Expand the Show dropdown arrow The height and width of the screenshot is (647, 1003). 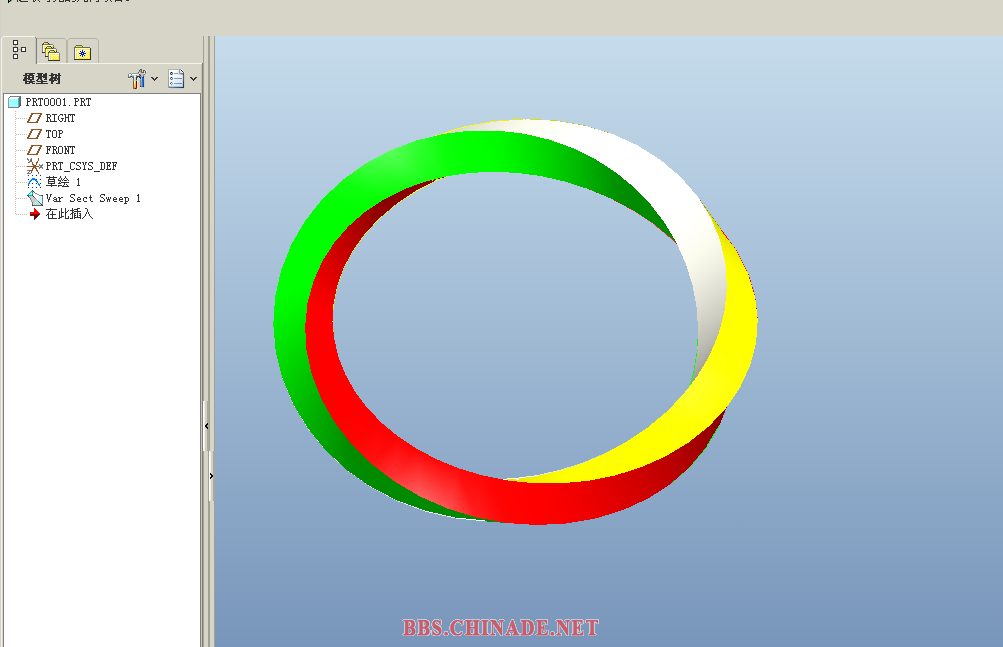coord(193,79)
